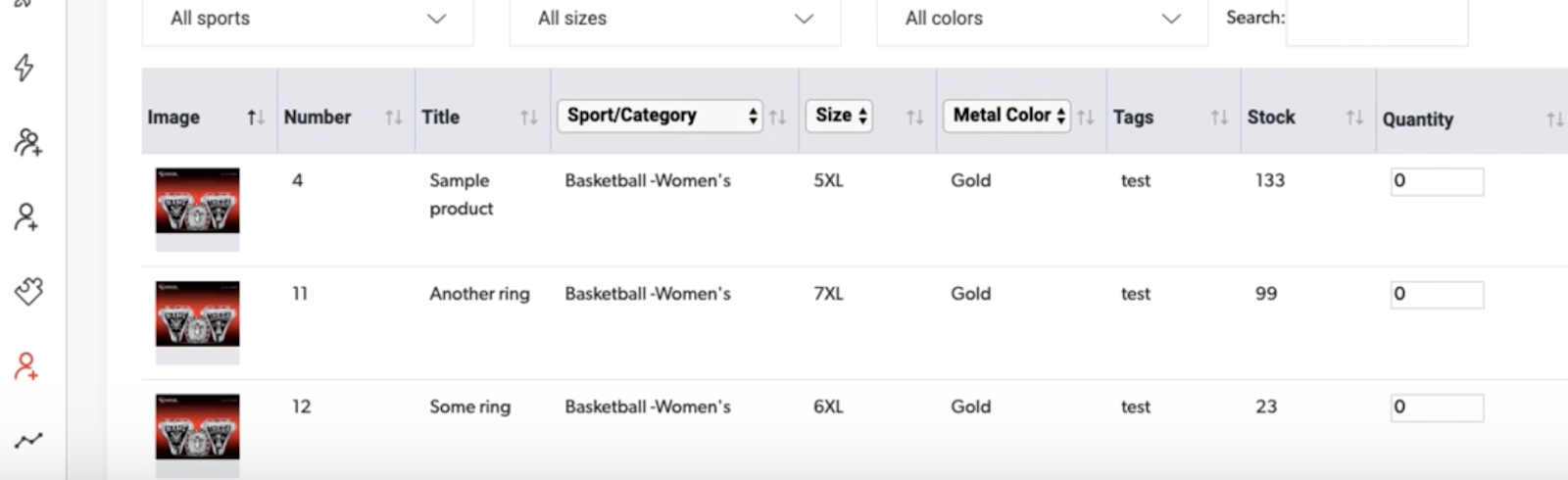The height and width of the screenshot is (480, 1568).
Task: Click quantity field for Sample product
Action: [1436, 181]
